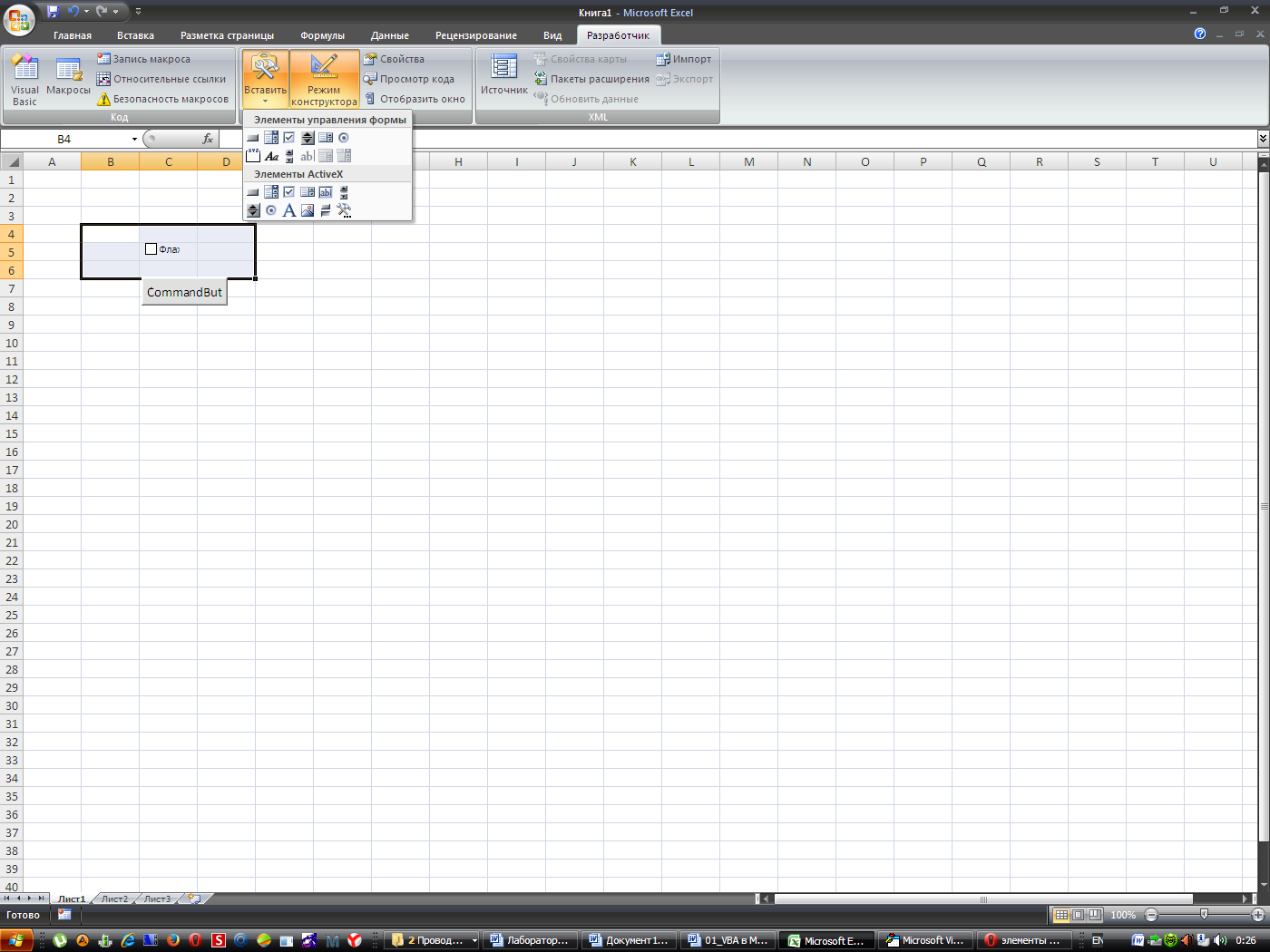Insert a form control Scroll Bar
Image resolution: width=1270 pixels, height=952 pixels.
coord(289,156)
